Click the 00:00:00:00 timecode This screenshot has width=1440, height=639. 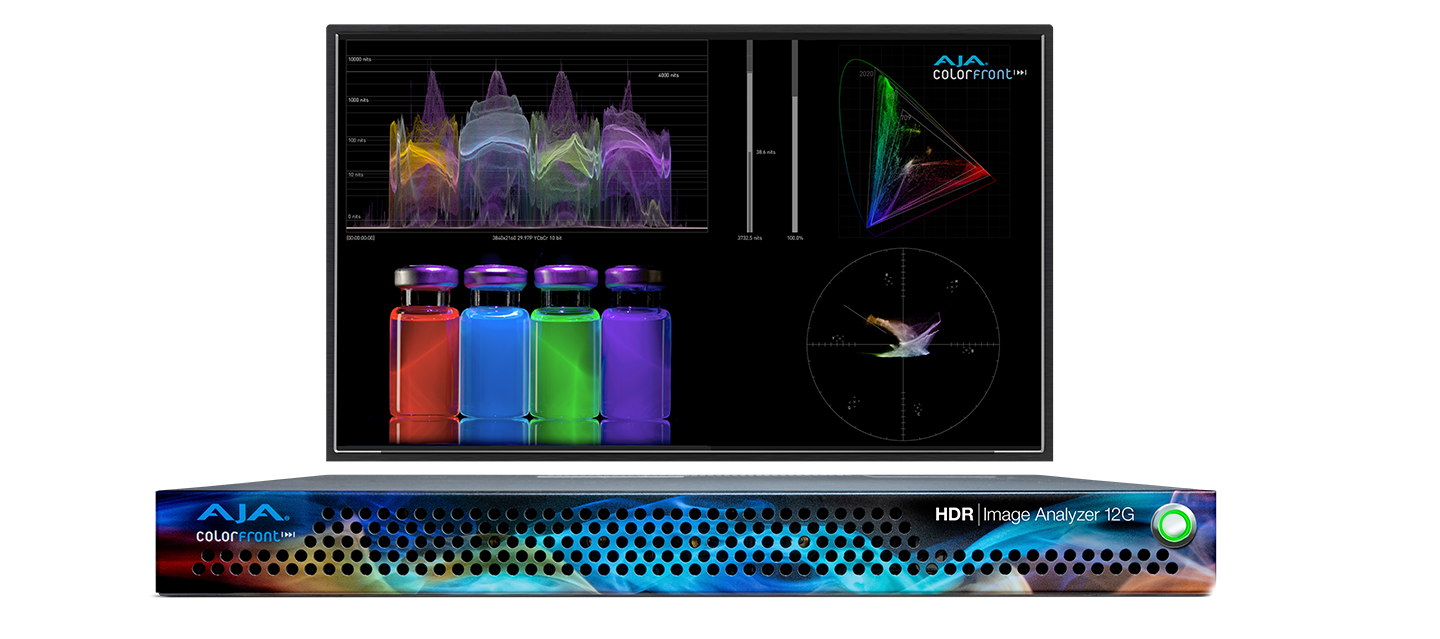pos(361,238)
